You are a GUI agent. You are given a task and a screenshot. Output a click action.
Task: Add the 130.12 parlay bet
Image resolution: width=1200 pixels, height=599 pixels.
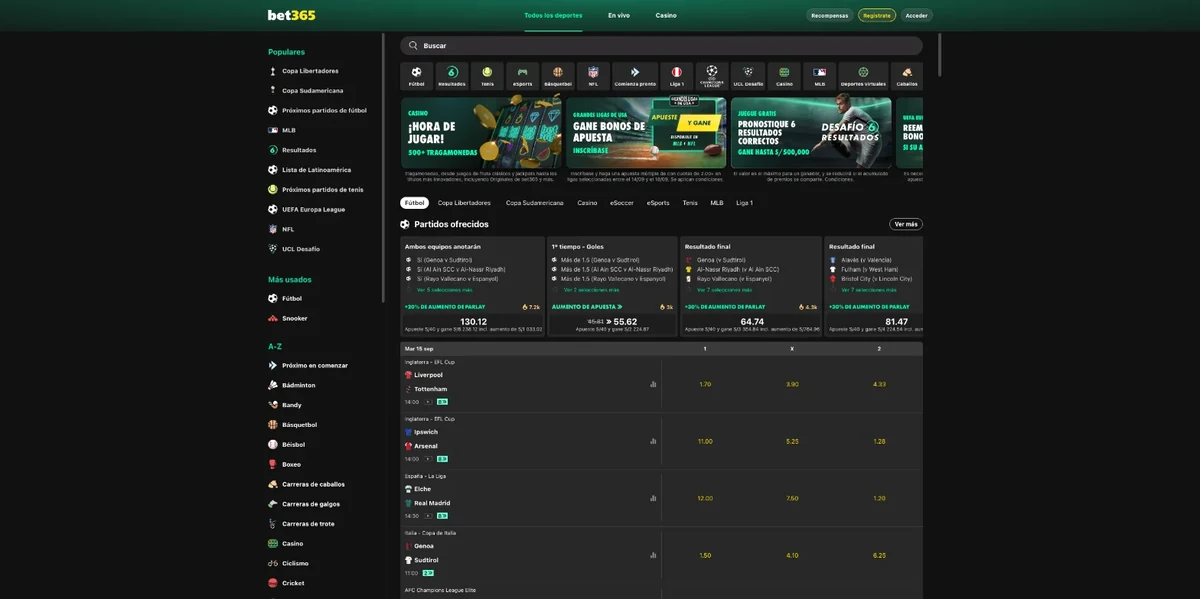click(x=473, y=324)
